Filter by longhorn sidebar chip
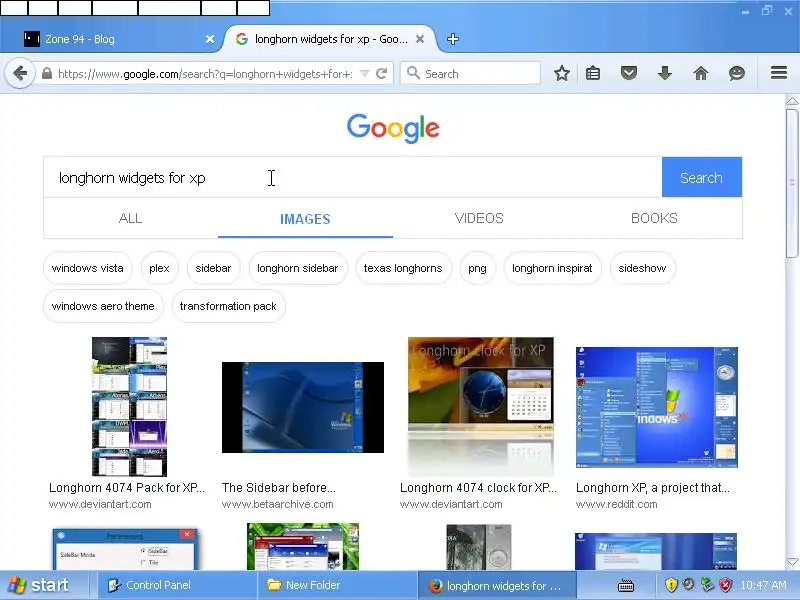The image size is (800, 600). click(297, 268)
